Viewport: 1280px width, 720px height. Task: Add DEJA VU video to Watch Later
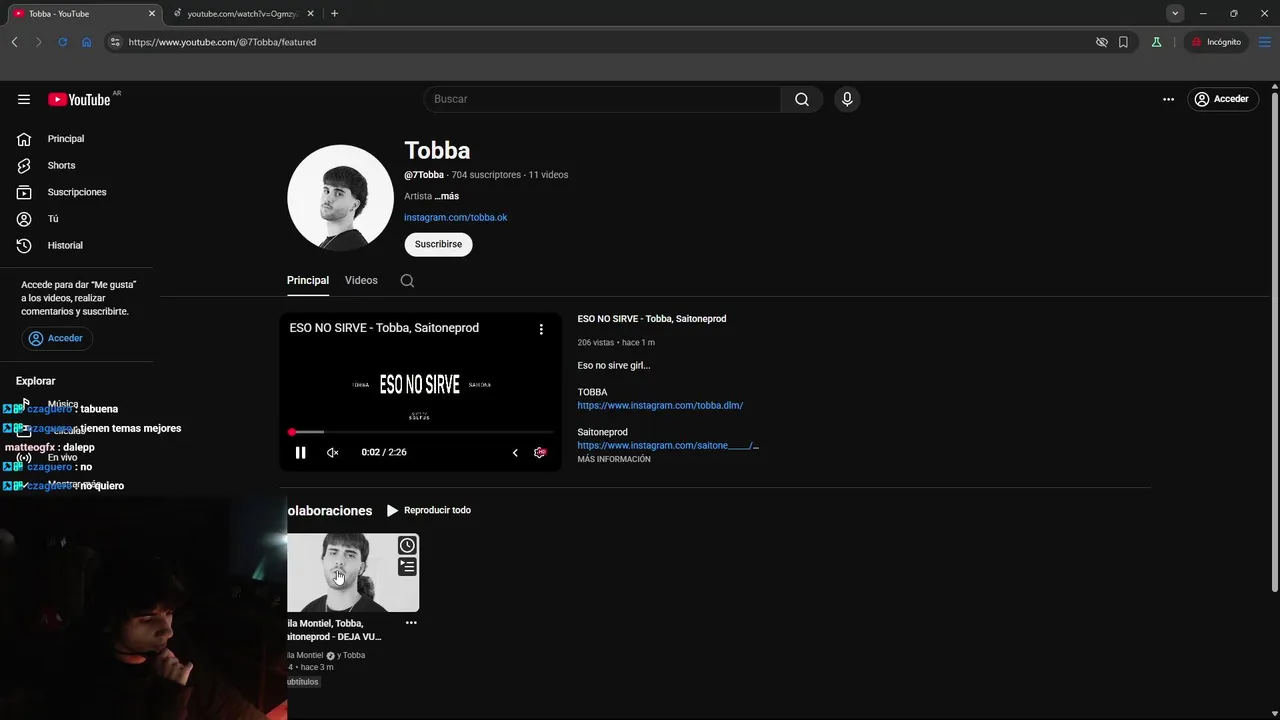tap(407, 545)
